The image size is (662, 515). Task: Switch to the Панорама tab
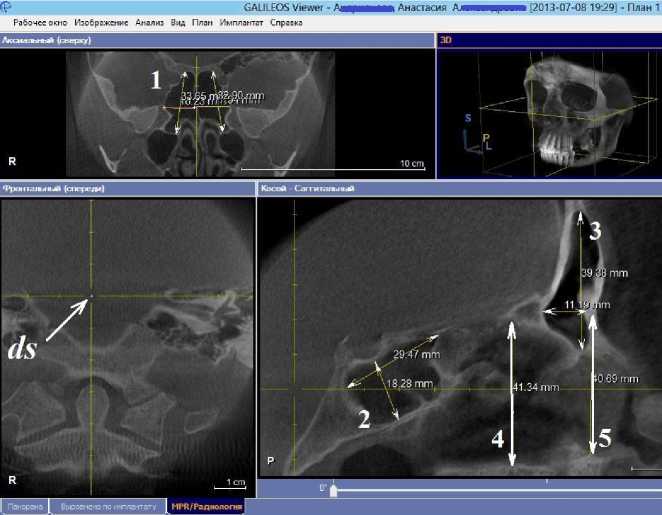tap(24, 506)
